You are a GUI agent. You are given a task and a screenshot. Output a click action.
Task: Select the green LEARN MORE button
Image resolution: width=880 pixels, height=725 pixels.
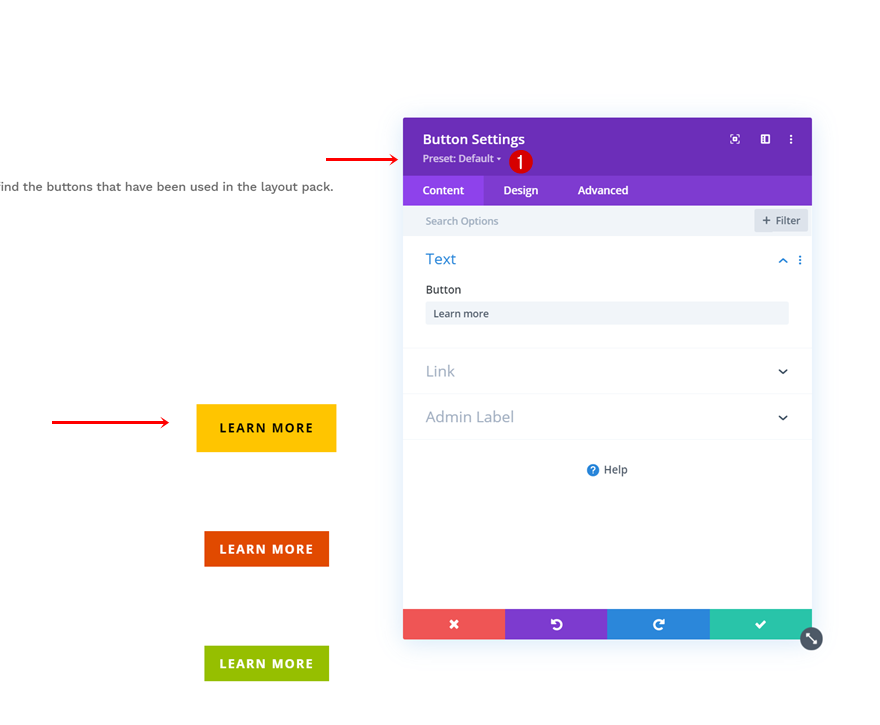(266, 663)
